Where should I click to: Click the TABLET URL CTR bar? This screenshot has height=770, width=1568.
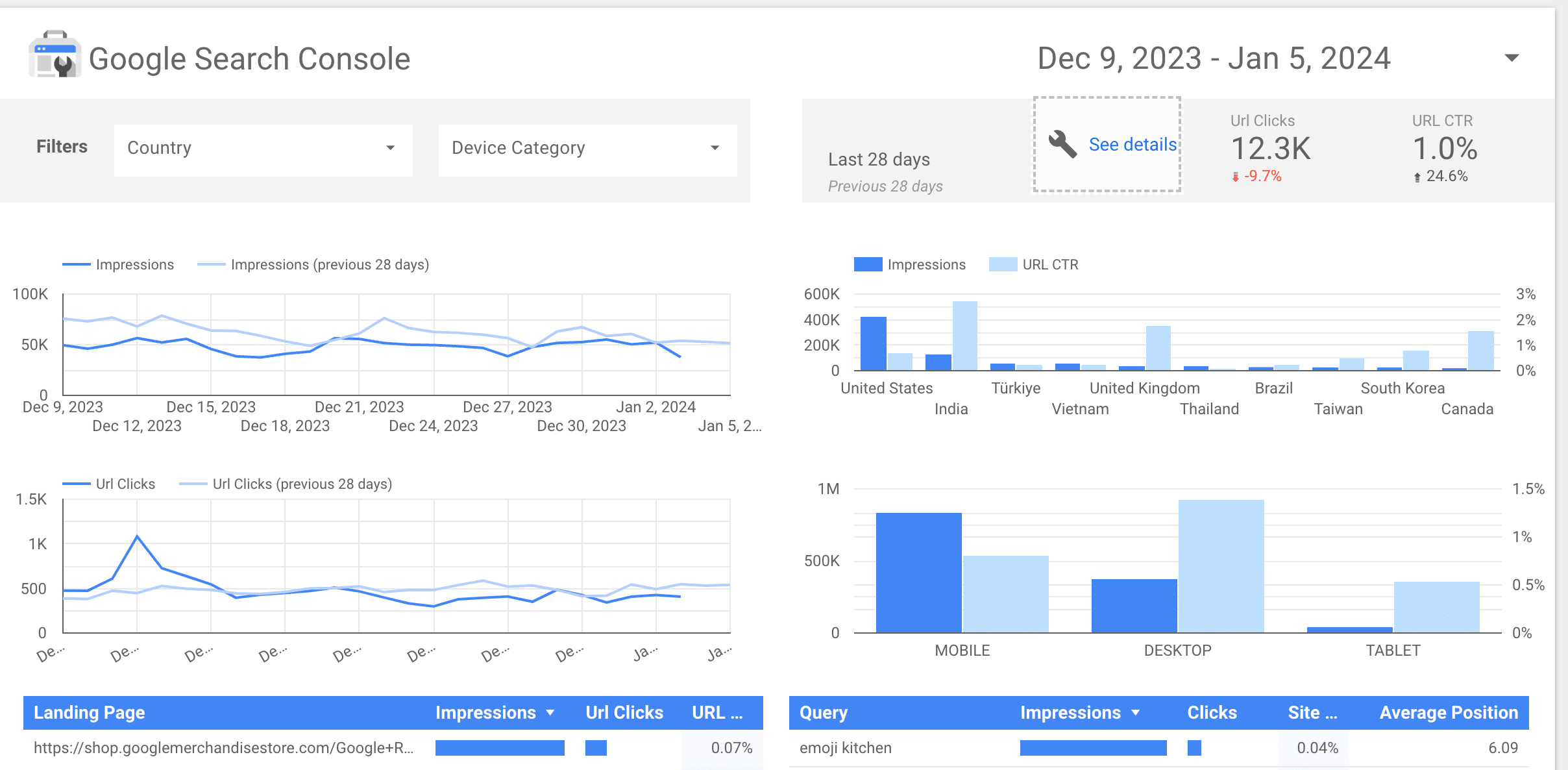tap(1437, 607)
